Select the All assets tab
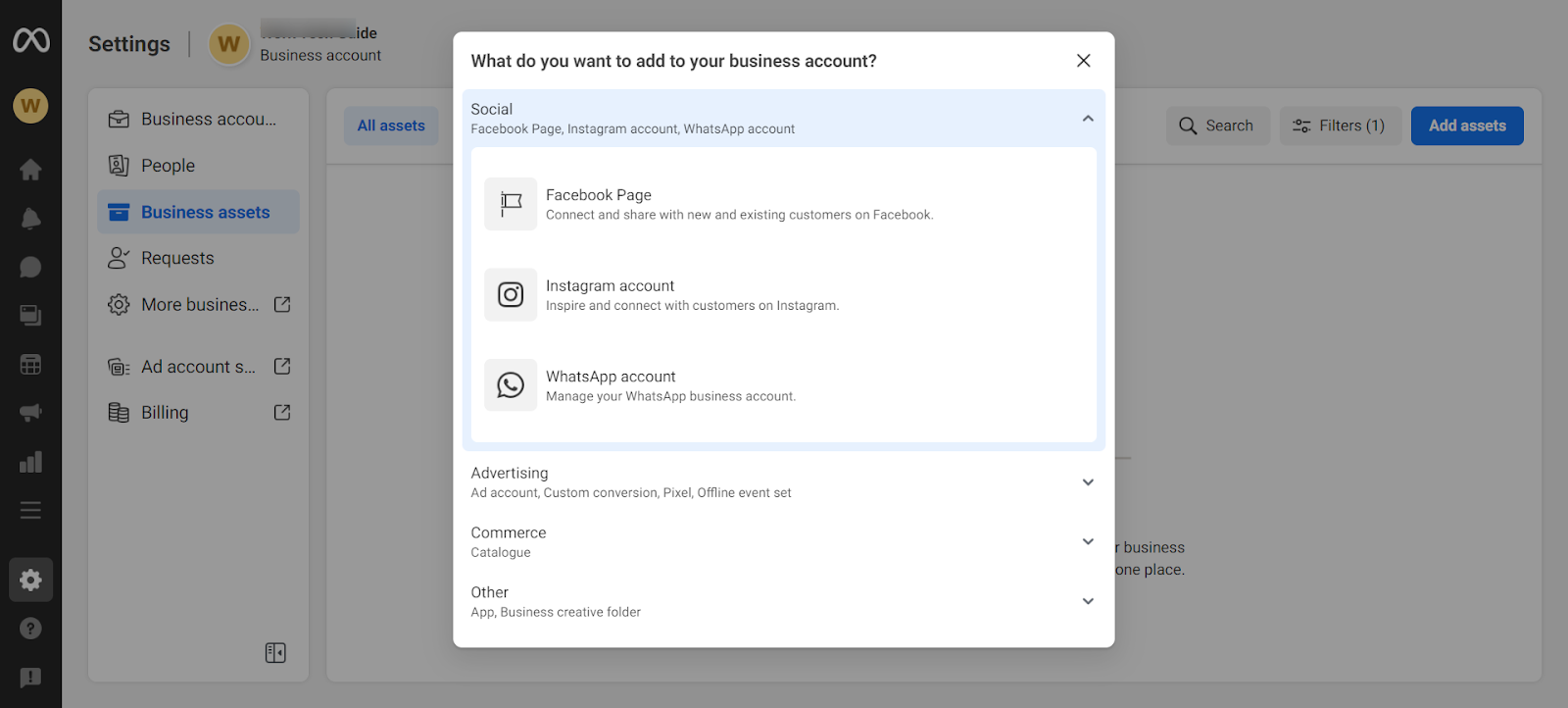The width and height of the screenshot is (1568, 708). 391,126
